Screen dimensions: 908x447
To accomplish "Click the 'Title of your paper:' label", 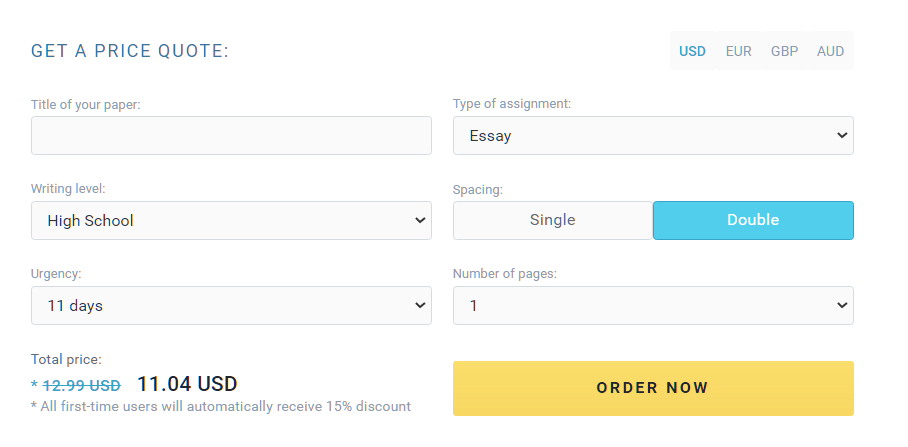I will tap(86, 105).
